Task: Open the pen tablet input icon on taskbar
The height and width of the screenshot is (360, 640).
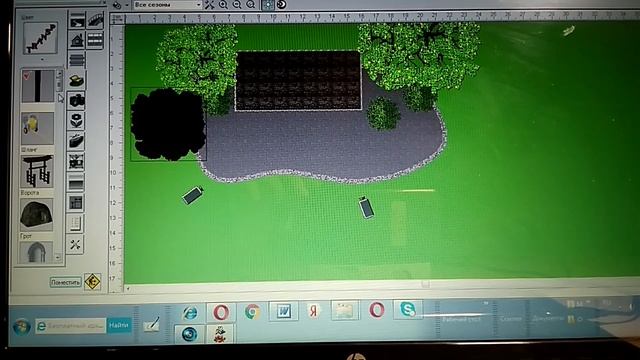Action: tap(151, 325)
